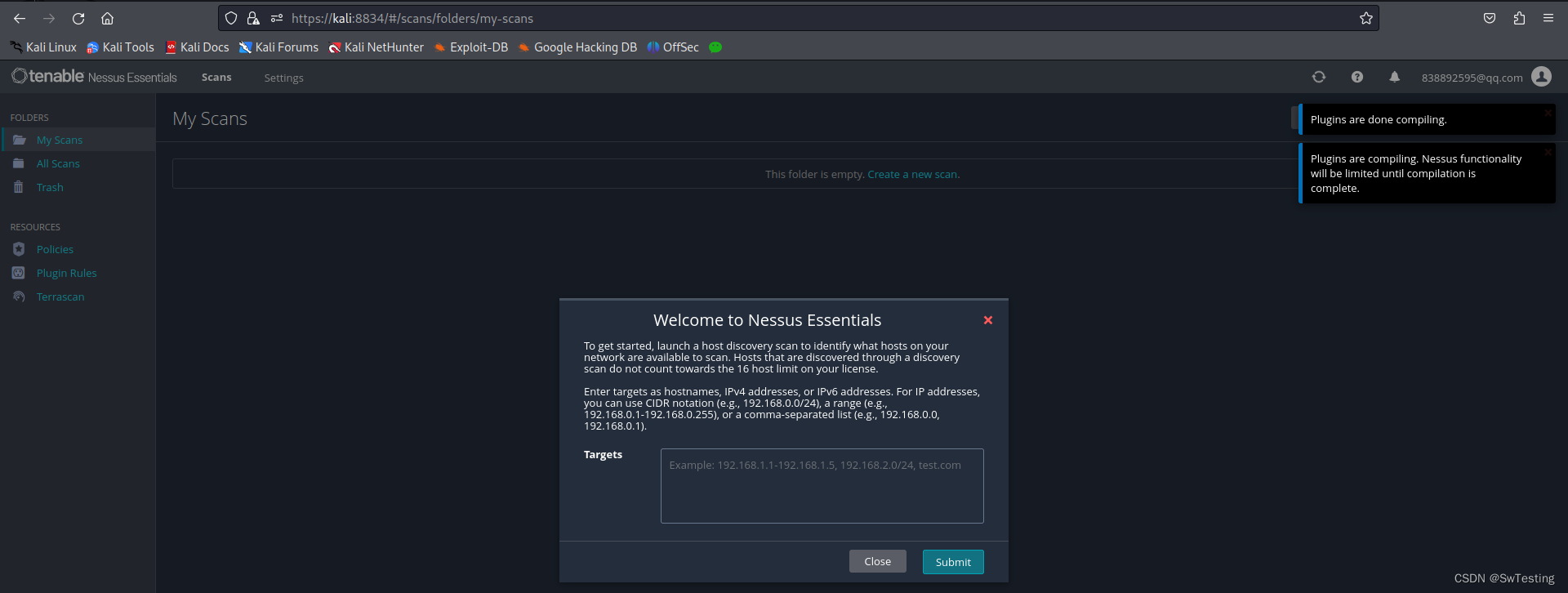Click the Tenable Nessus Essentials logo
The image size is (1568, 593).
coord(94,77)
